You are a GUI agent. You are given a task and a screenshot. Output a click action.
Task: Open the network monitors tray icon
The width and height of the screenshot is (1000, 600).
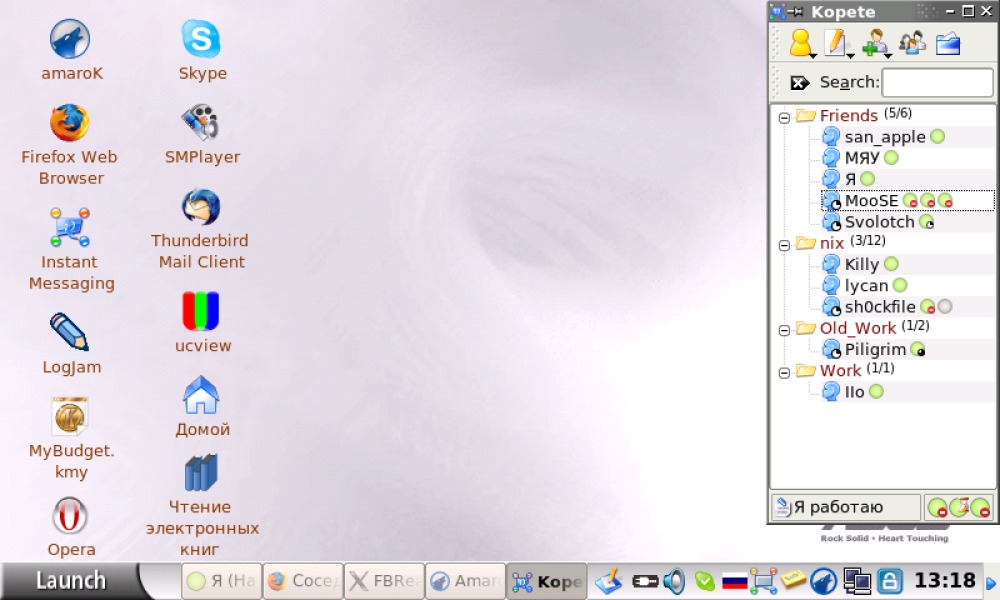click(857, 581)
